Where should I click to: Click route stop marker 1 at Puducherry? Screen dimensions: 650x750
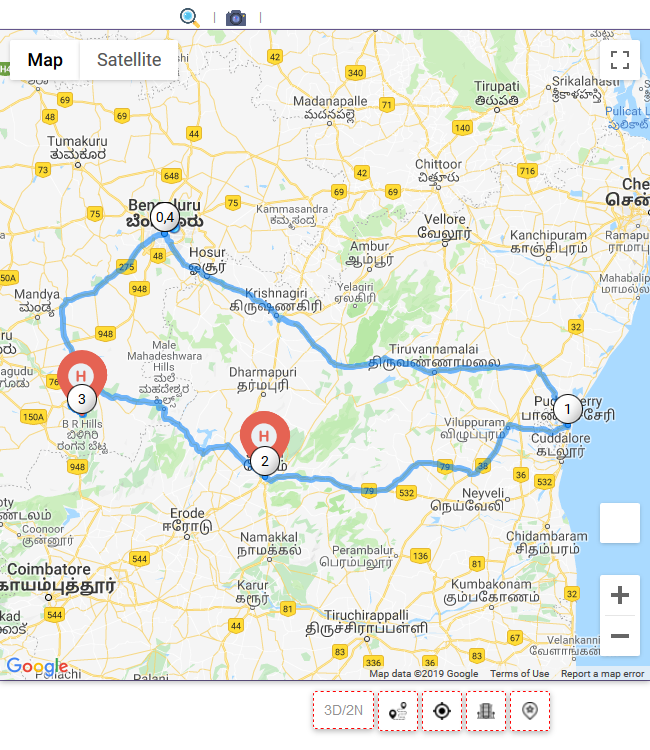[568, 409]
